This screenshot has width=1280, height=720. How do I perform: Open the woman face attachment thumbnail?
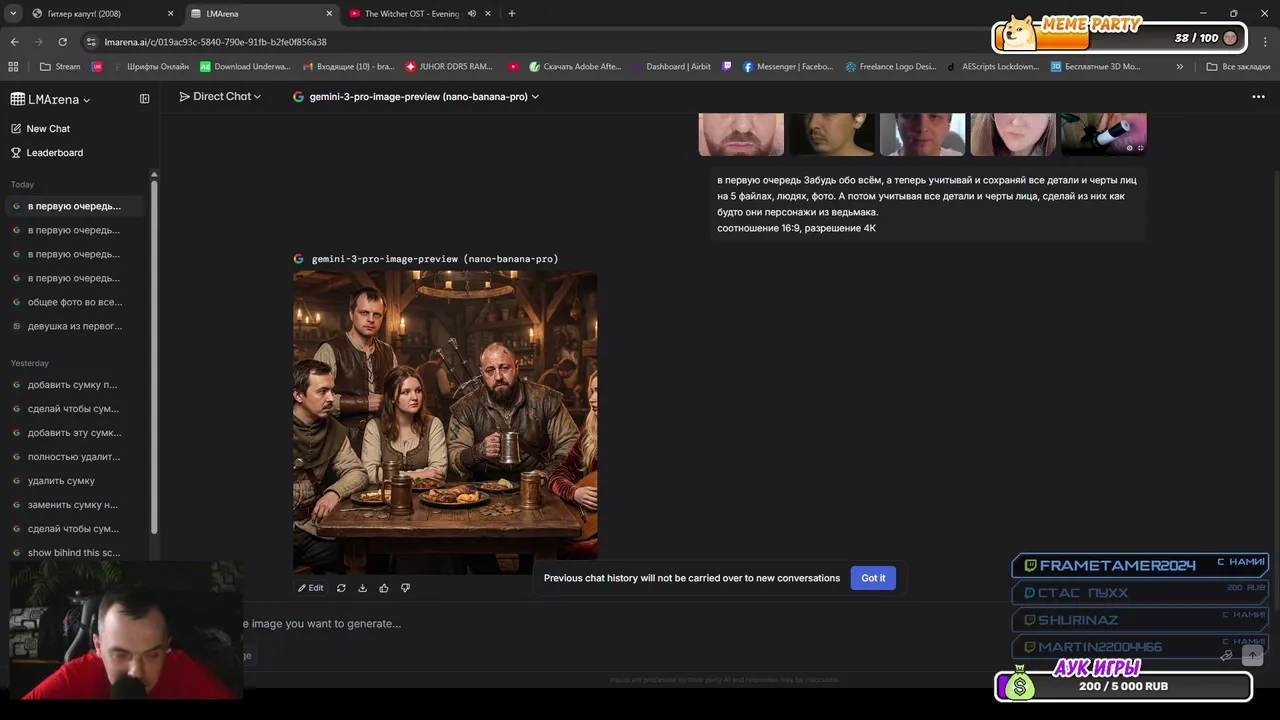coord(1013,135)
